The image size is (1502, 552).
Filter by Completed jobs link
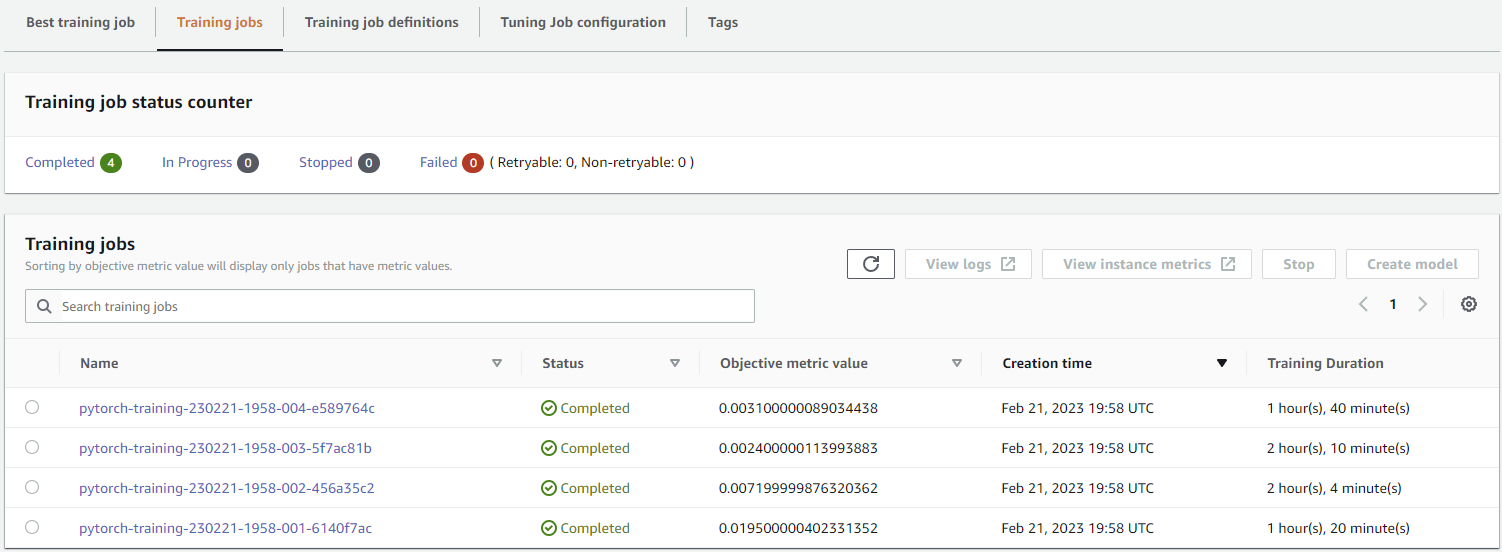[x=60, y=163]
